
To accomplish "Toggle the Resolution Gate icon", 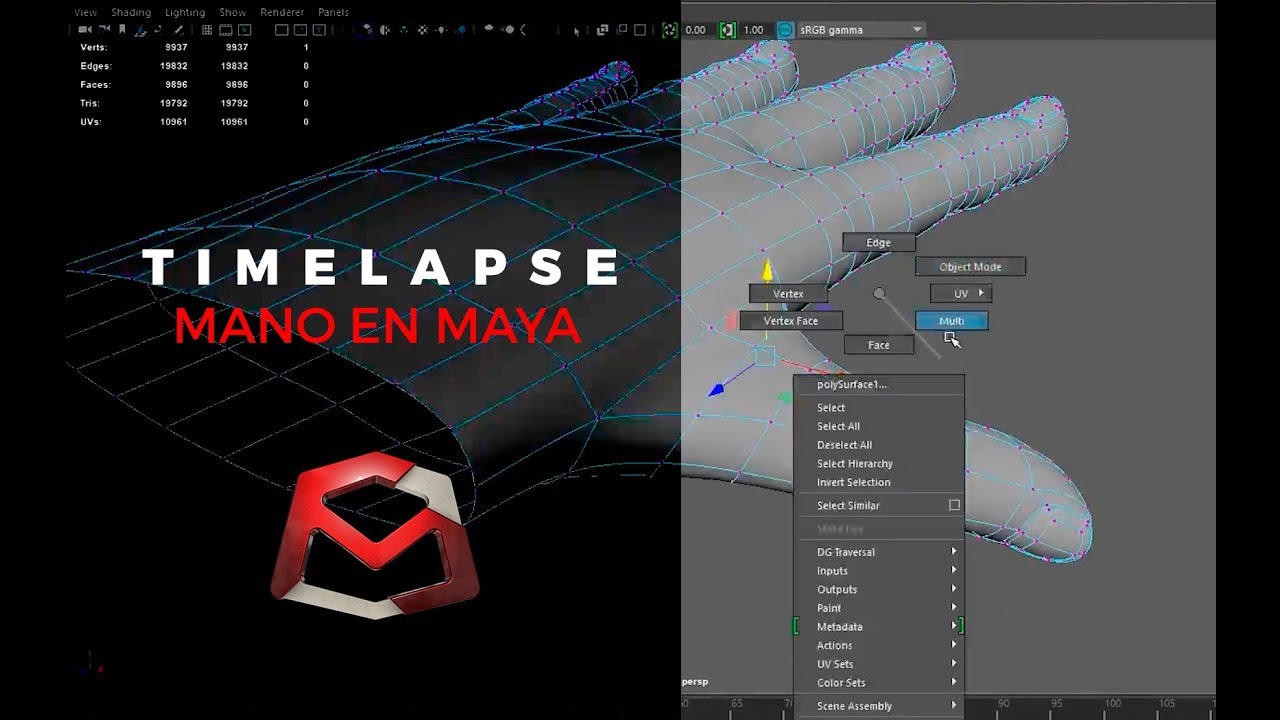I will [x=244, y=30].
